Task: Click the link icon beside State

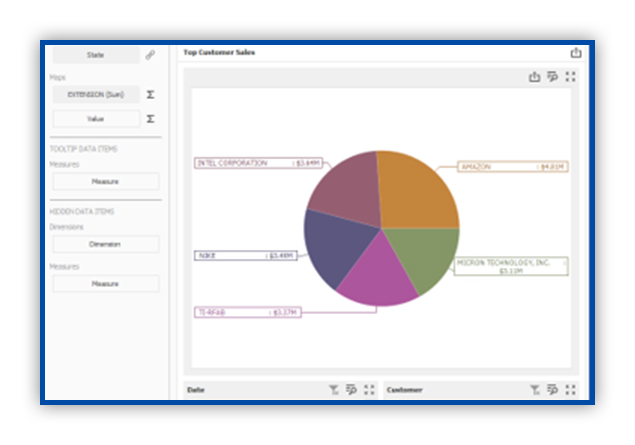Action: (x=150, y=55)
